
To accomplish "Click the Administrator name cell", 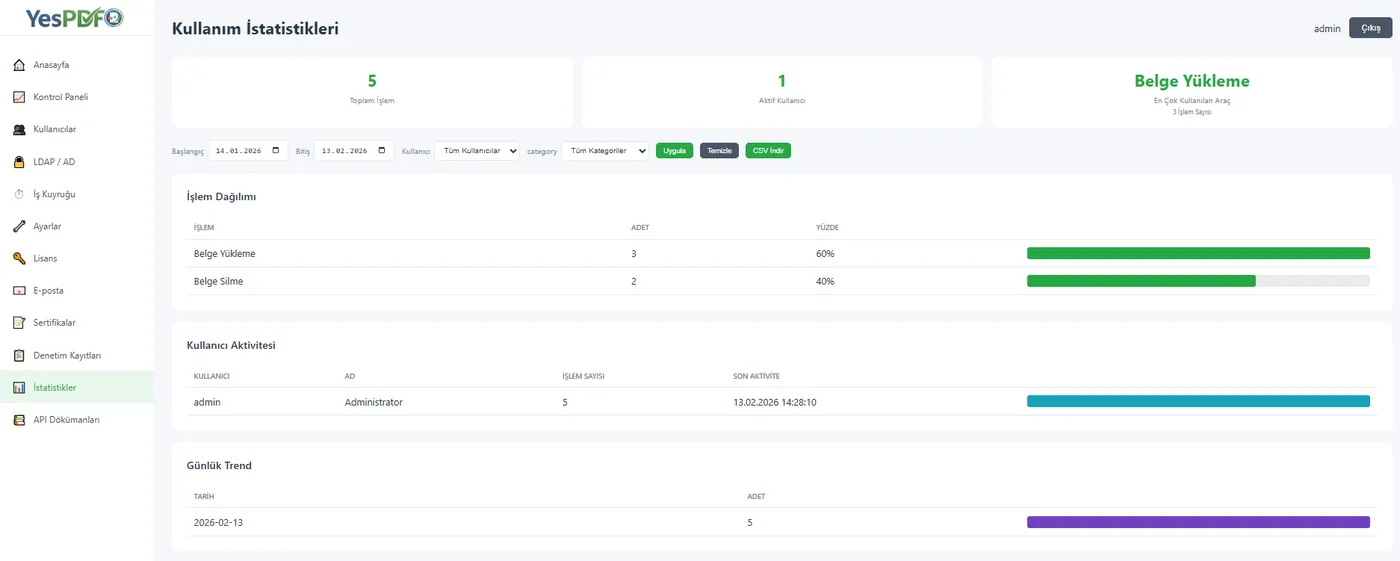I will point(374,402).
